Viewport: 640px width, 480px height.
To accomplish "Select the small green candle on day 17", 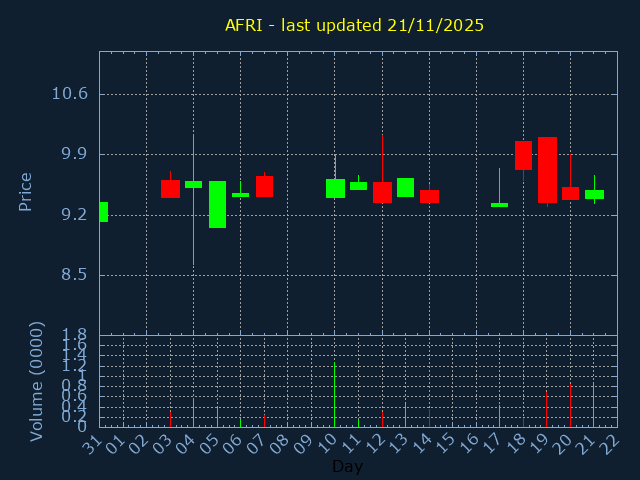I will 499,205.
